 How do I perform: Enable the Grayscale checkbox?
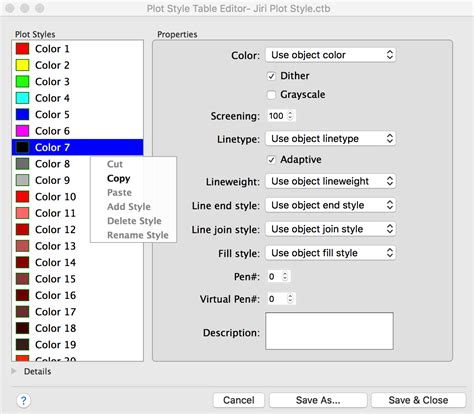click(x=271, y=95)
